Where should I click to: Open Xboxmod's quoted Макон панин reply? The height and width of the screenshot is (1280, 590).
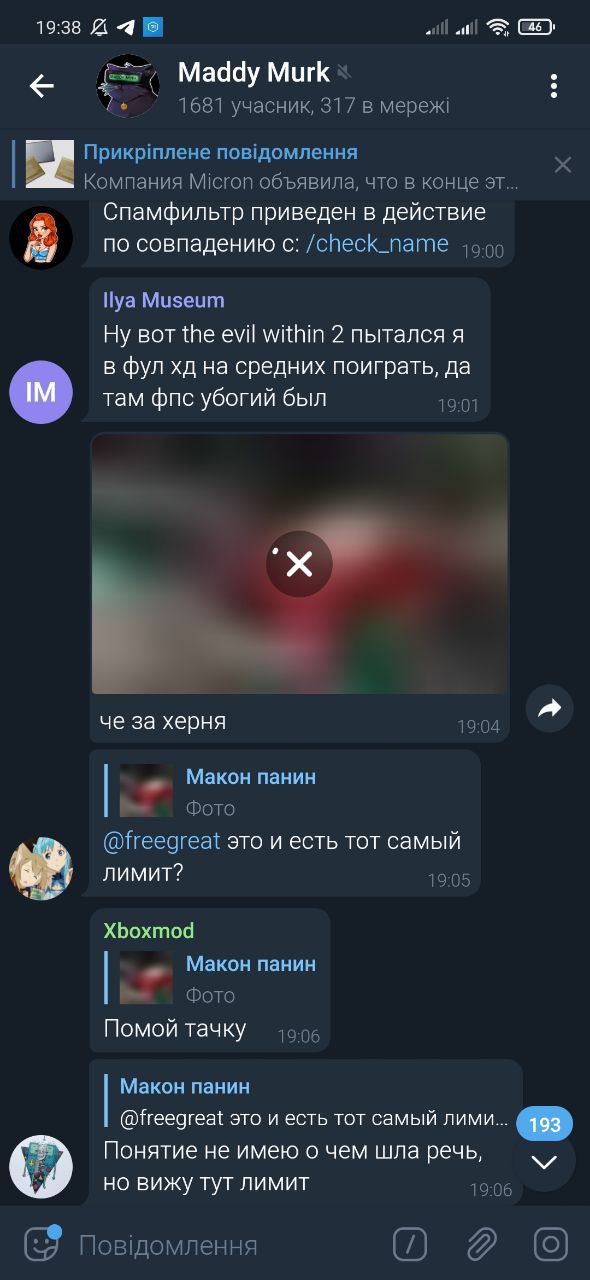215,979
